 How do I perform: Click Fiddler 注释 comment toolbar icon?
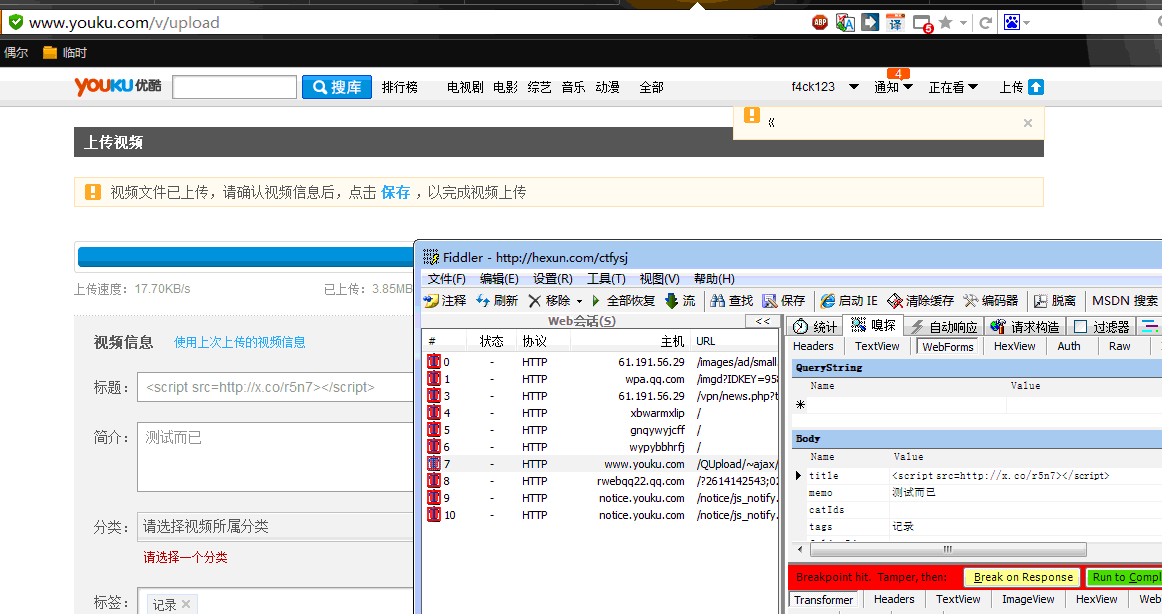coord(445,301)
